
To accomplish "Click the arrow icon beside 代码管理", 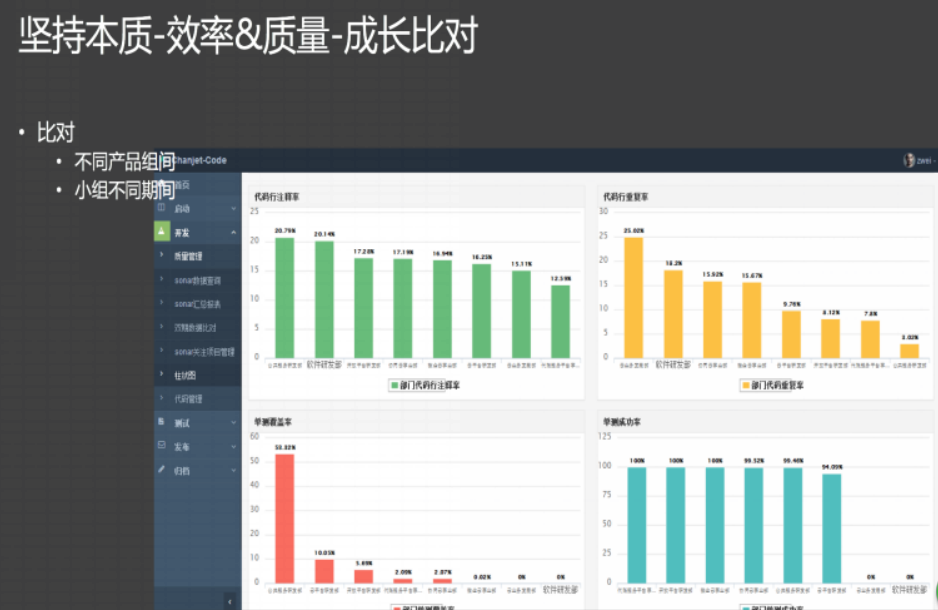I will pos(162,398).
